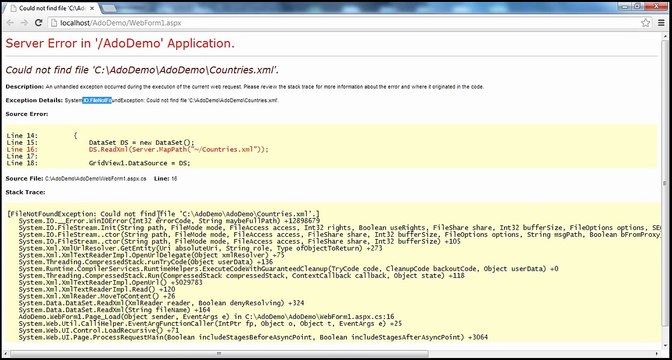The height and width of the screenshot is (360, 672).
Task: Click the red 'DS.ReadXml(Server.MapPath' line 16
Action: click(x=178, y=150)
